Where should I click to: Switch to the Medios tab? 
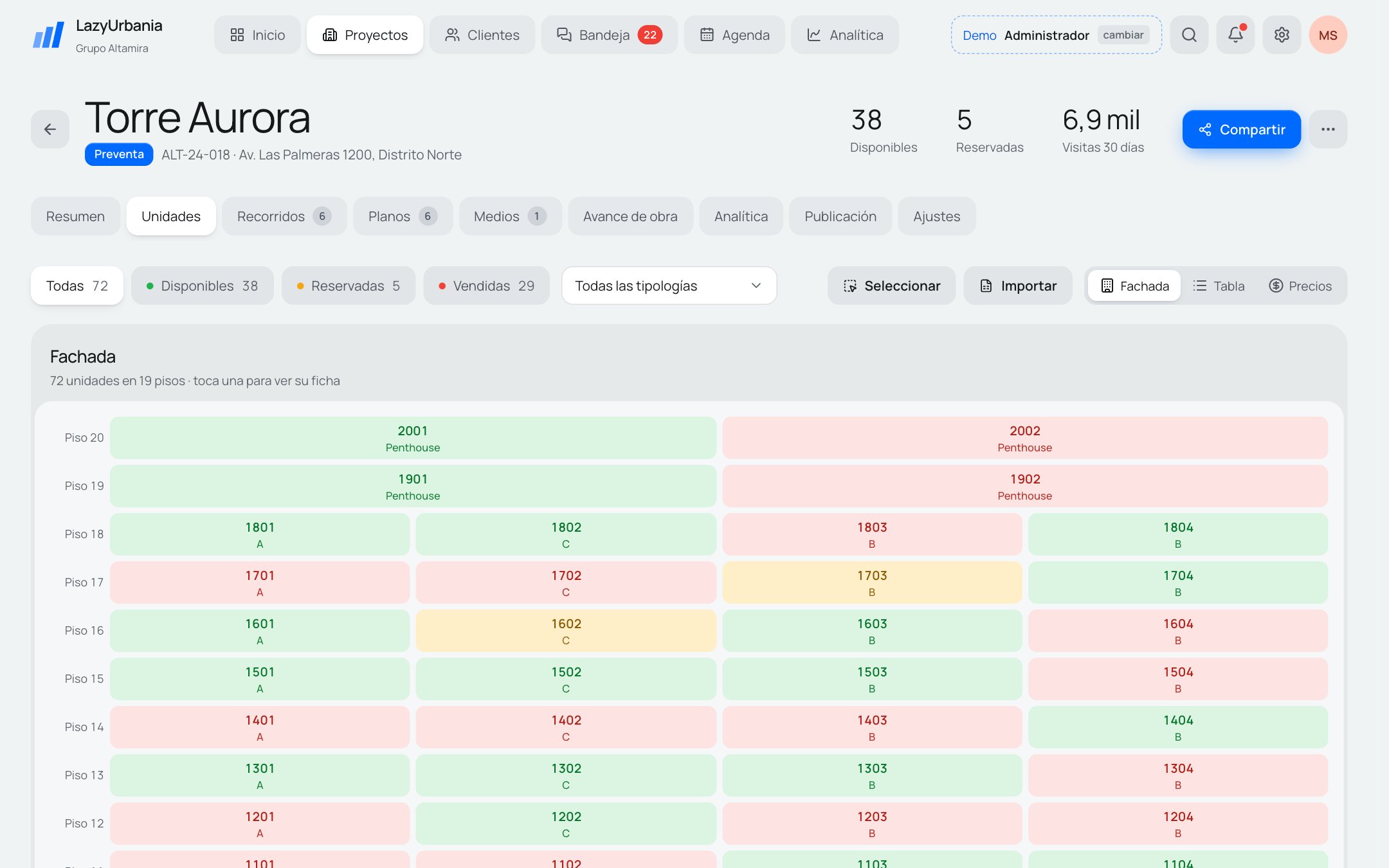pos(510,216)
